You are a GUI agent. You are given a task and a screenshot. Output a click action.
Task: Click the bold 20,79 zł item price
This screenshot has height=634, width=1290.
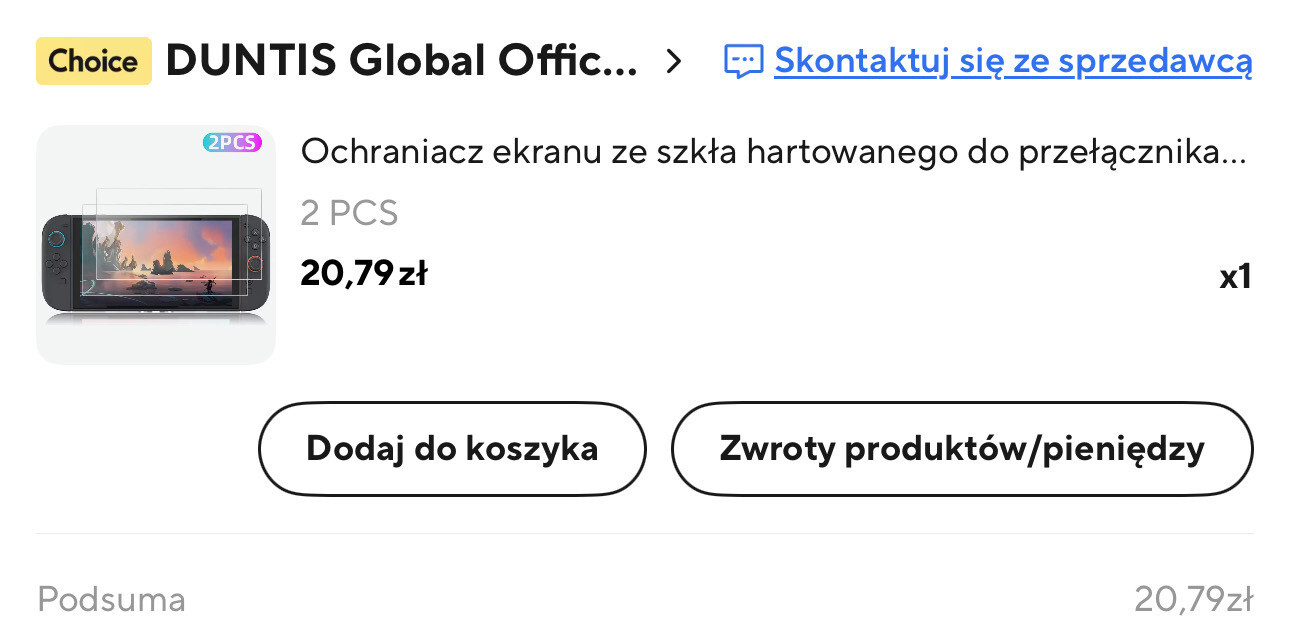coord(364,273)
